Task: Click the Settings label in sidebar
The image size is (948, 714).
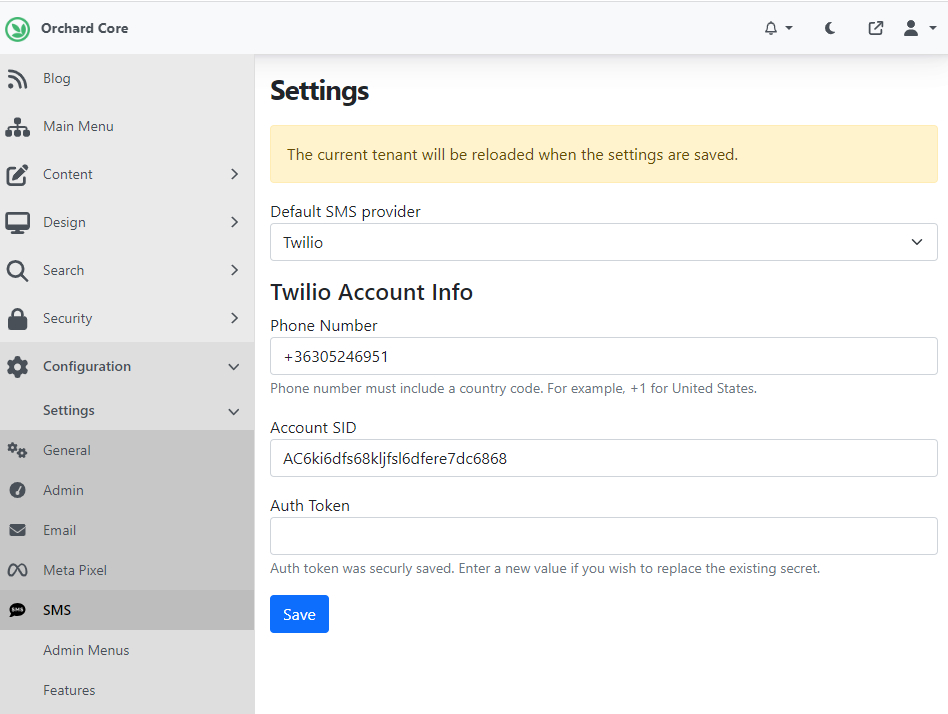Action: [x=69, y=410]
